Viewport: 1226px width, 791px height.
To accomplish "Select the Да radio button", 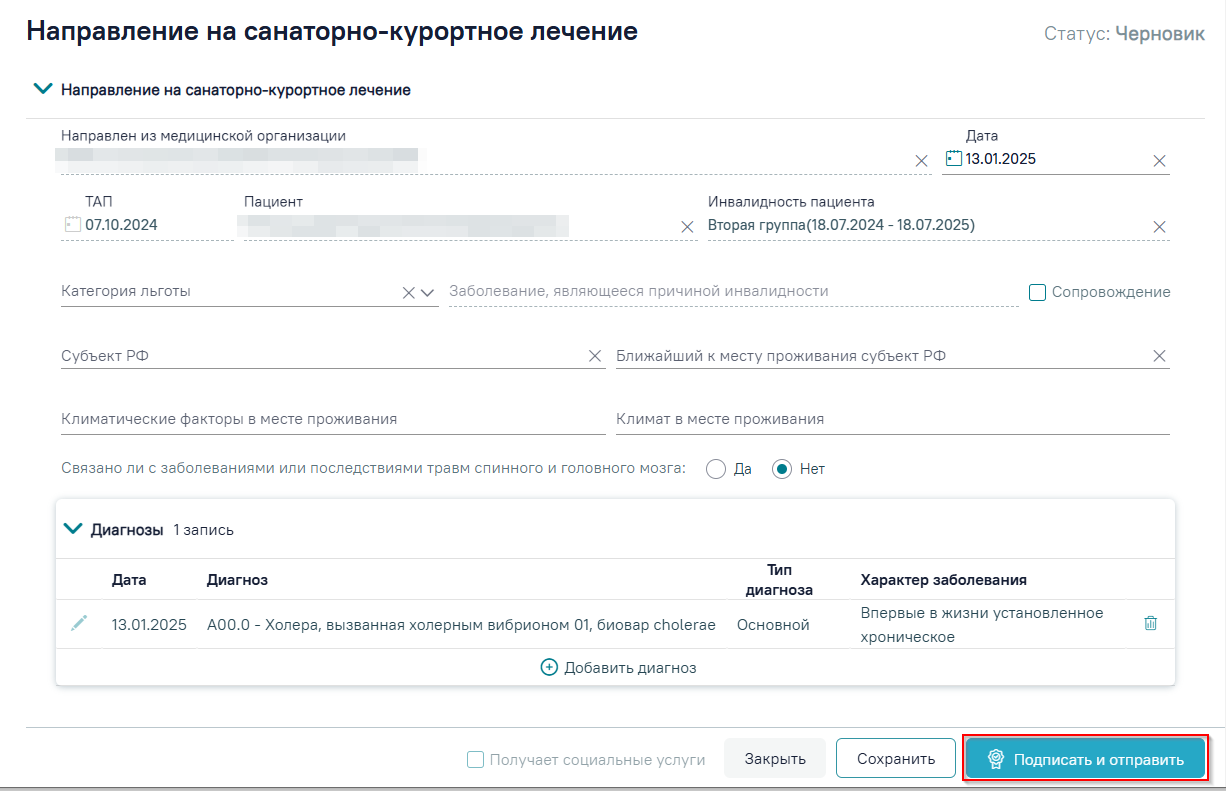I will click(x=715, y=468).
